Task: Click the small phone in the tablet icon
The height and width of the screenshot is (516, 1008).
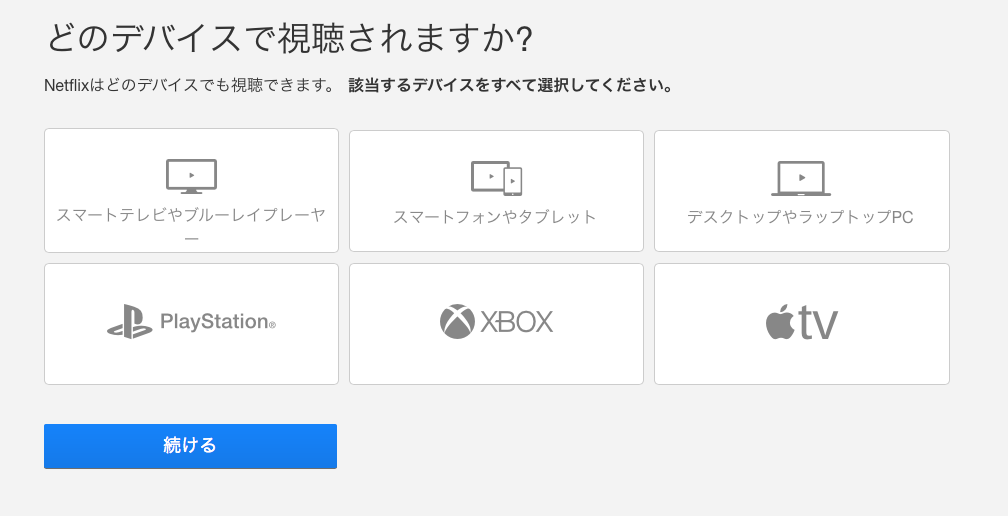Action: 513,182
